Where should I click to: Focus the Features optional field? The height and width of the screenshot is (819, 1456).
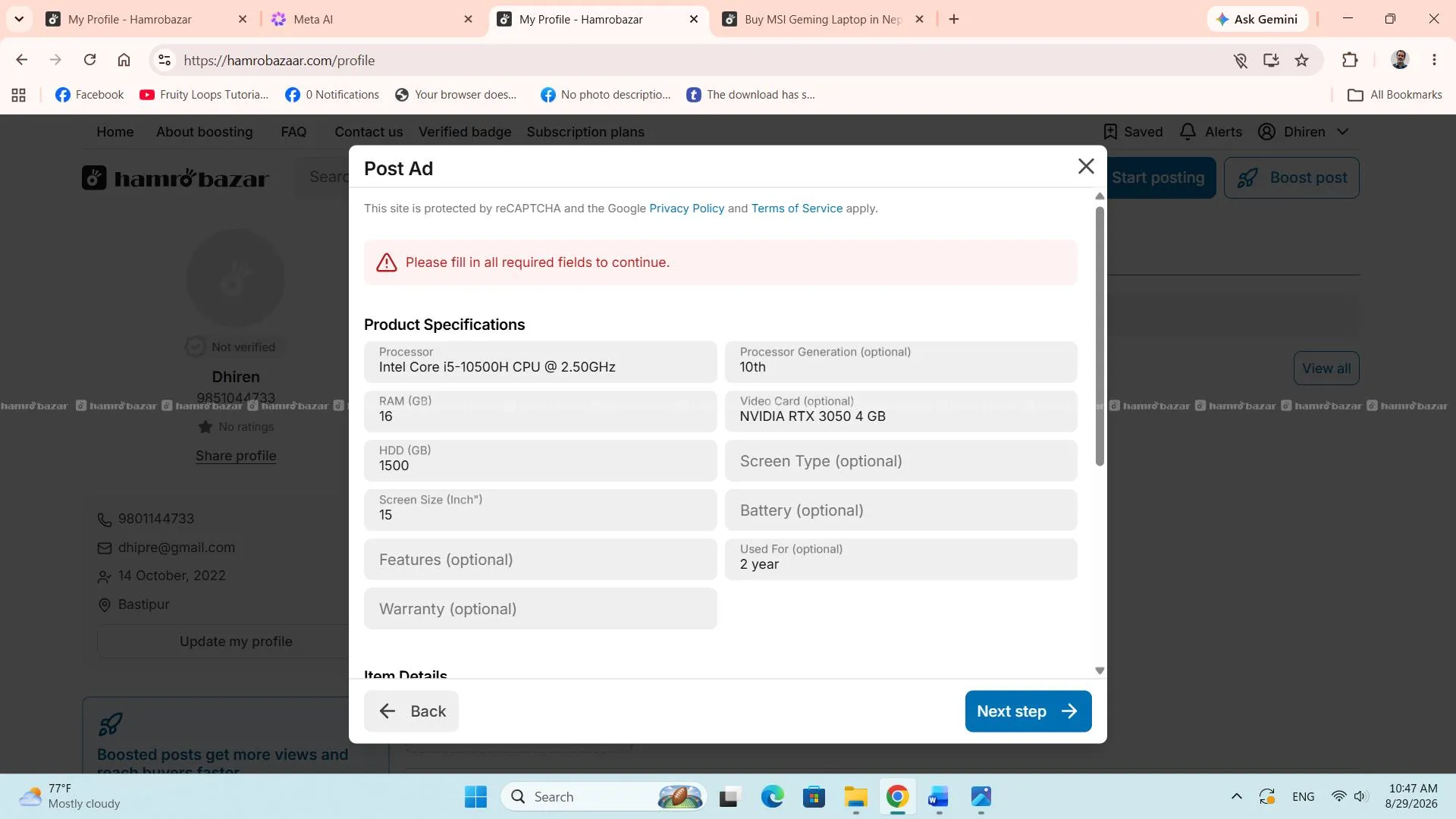pos(540,559)
